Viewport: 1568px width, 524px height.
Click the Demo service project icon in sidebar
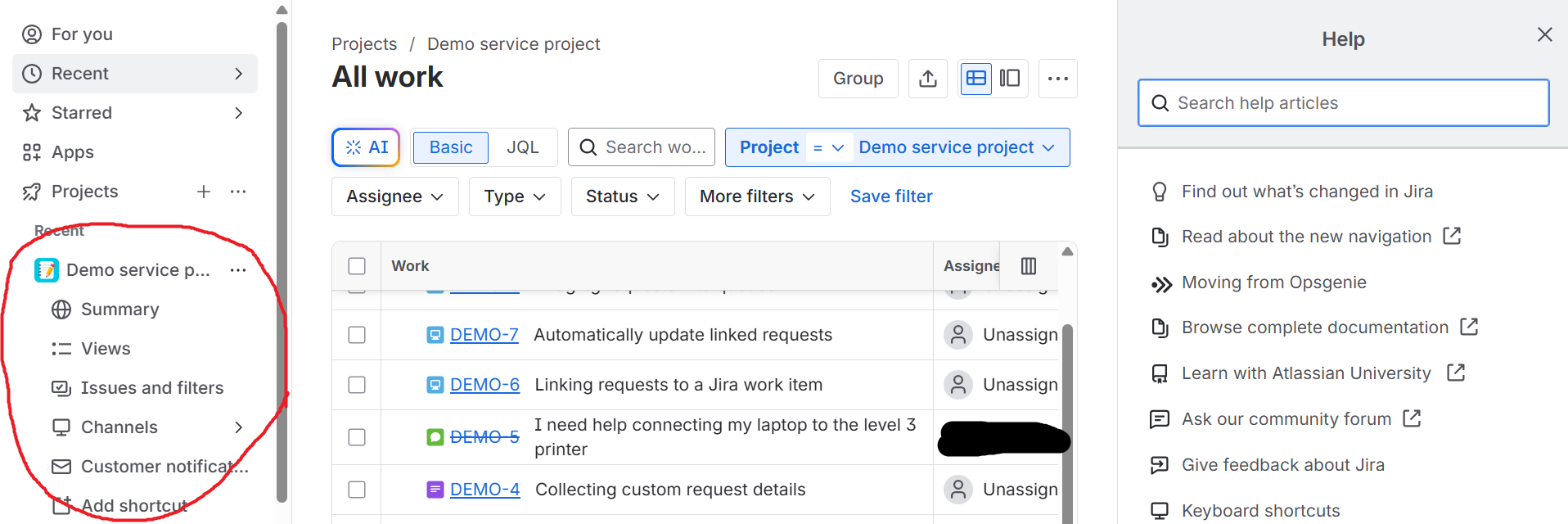[47, 270]
